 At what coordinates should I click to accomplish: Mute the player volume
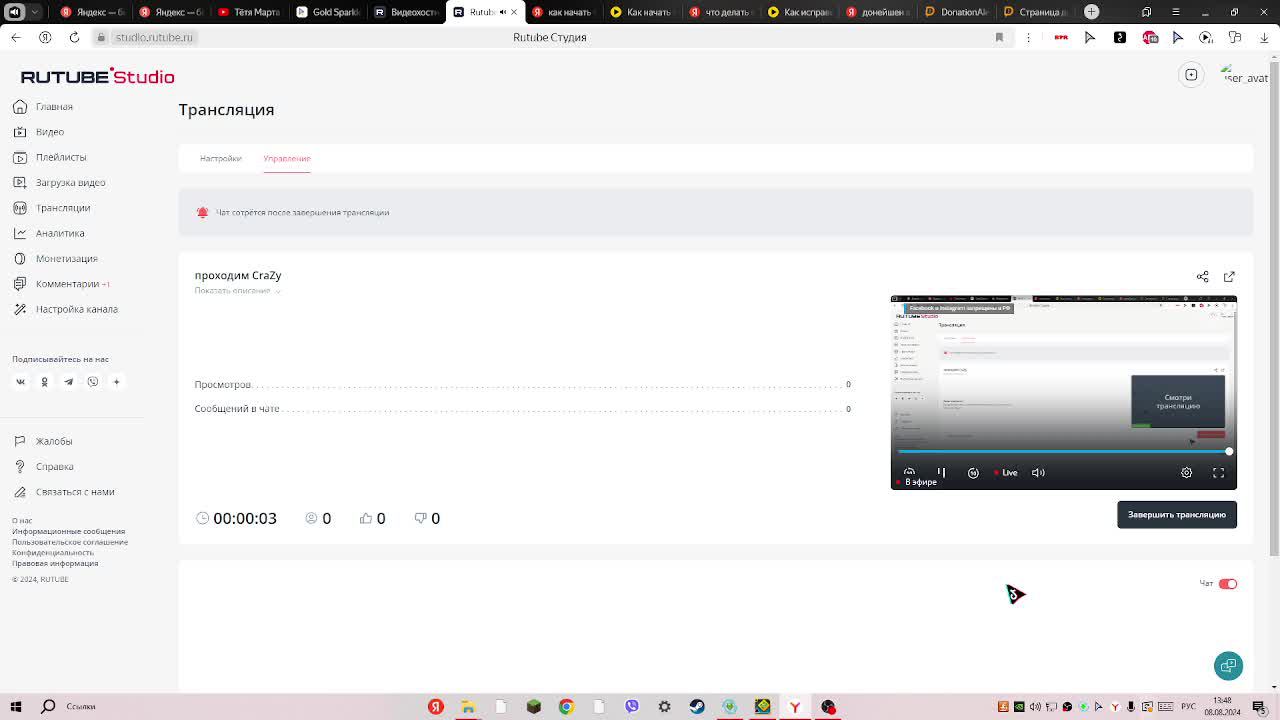[1038, 473]
